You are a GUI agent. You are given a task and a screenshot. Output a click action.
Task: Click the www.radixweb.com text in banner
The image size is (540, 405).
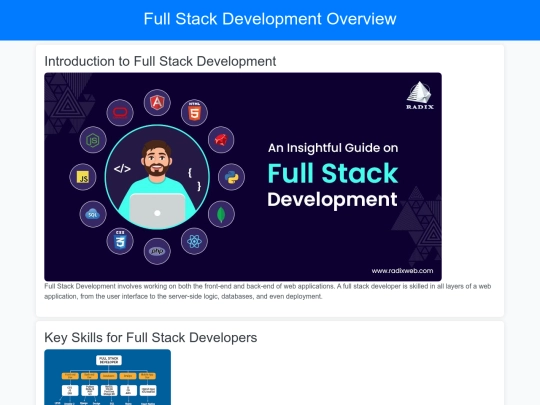(x=402, y=271)
